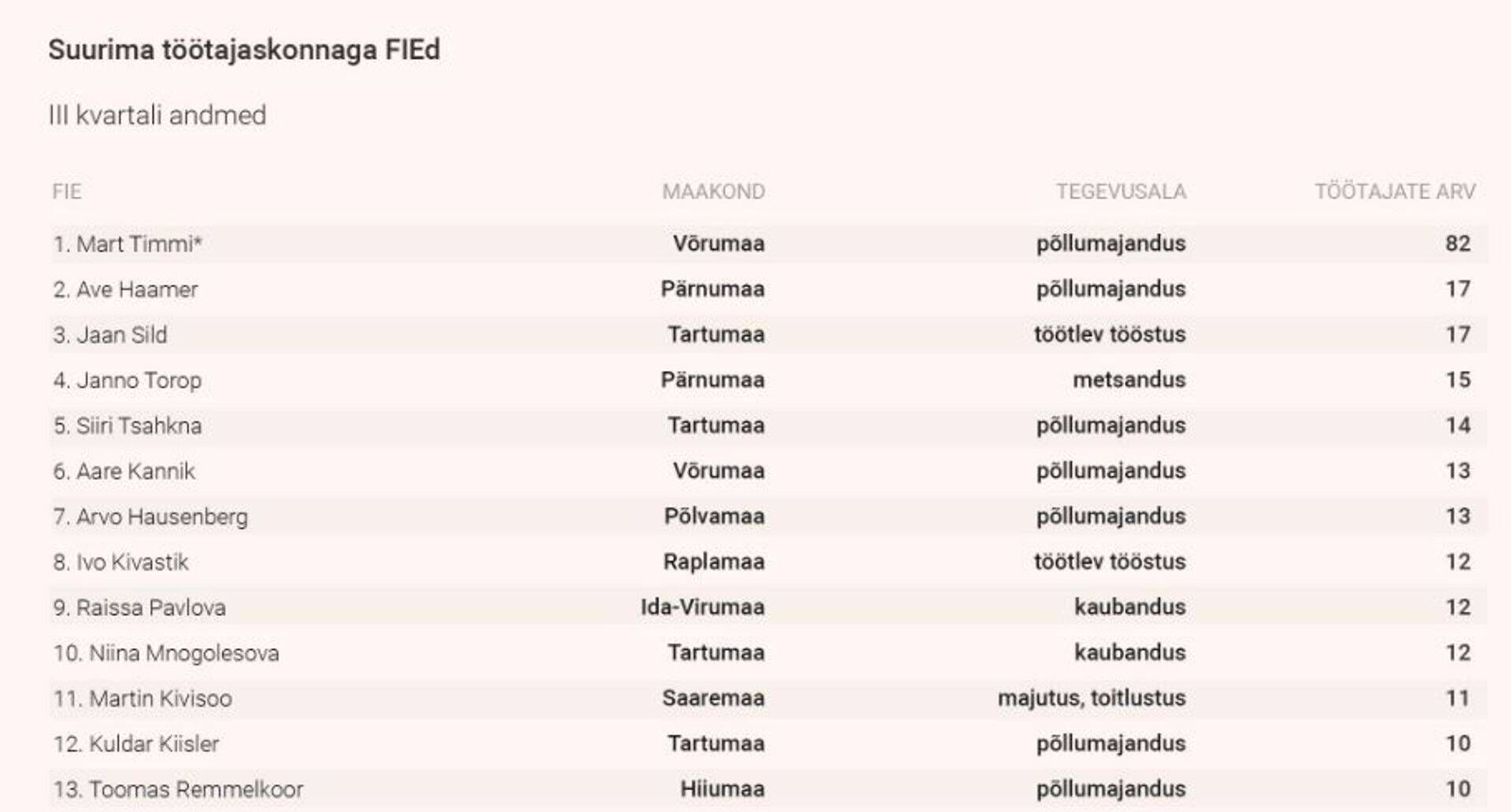This screenshot has width=1511, height=812.
Task: Click the TEGEVUSALA column header
Action: 1121,192
